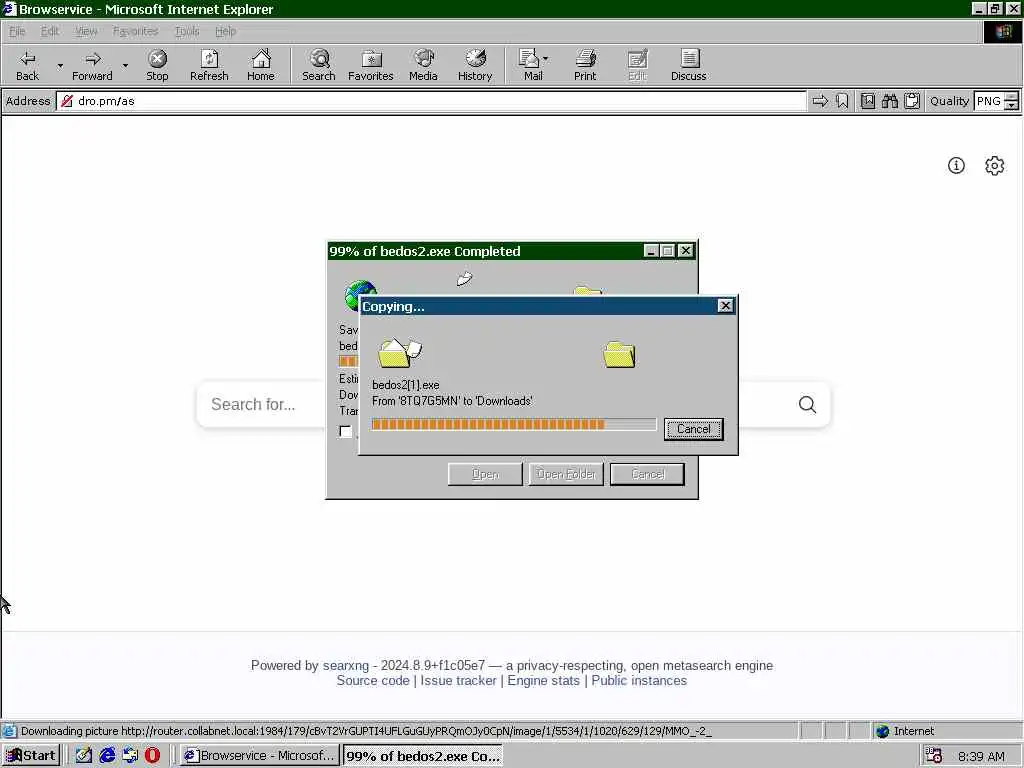Click the Internet zone status indicator
1024x768 pixels.
coord(905,731)
